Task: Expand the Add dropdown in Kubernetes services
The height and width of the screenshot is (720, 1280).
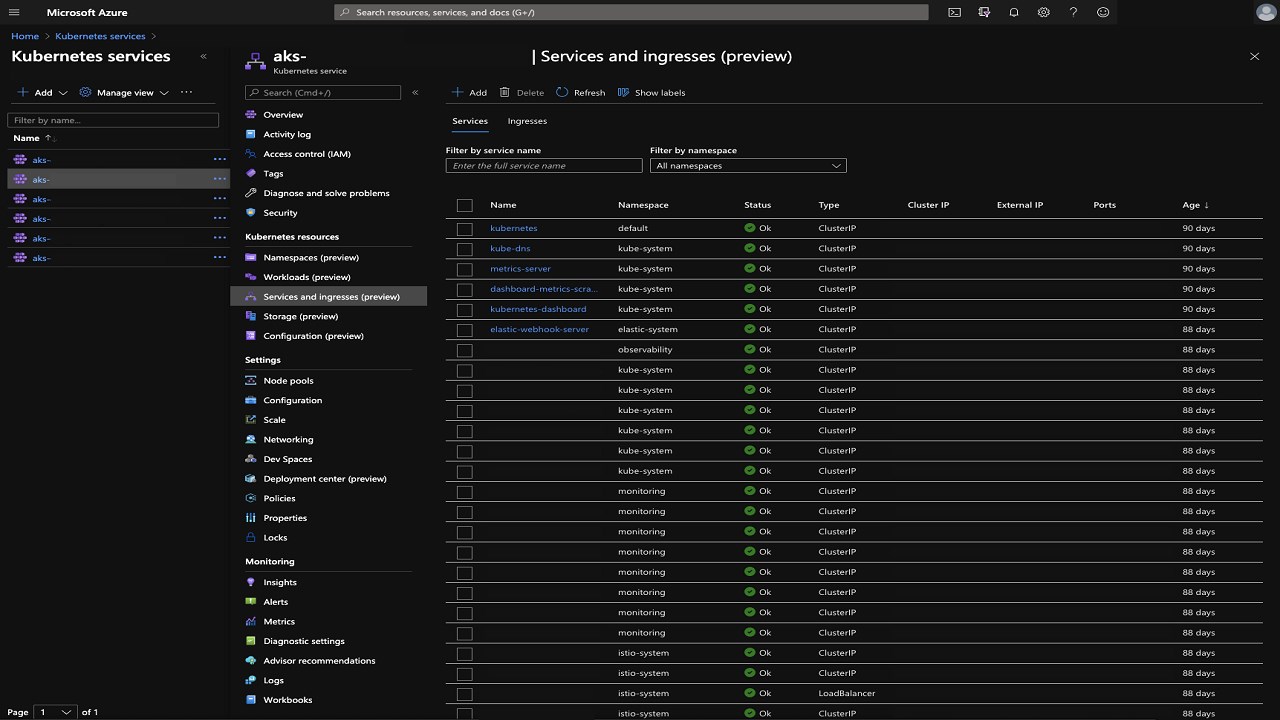Action: (x=63, y=93)
